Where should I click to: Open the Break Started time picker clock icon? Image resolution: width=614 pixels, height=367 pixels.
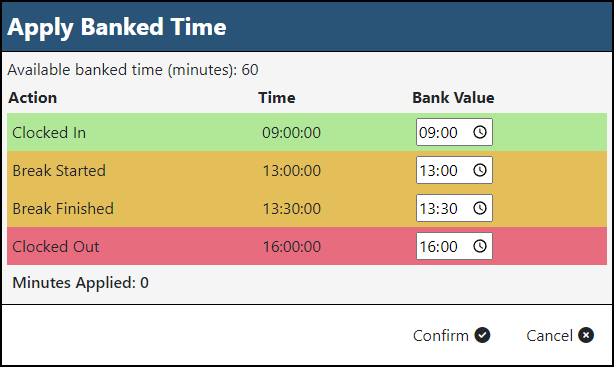tap(480, 170)
